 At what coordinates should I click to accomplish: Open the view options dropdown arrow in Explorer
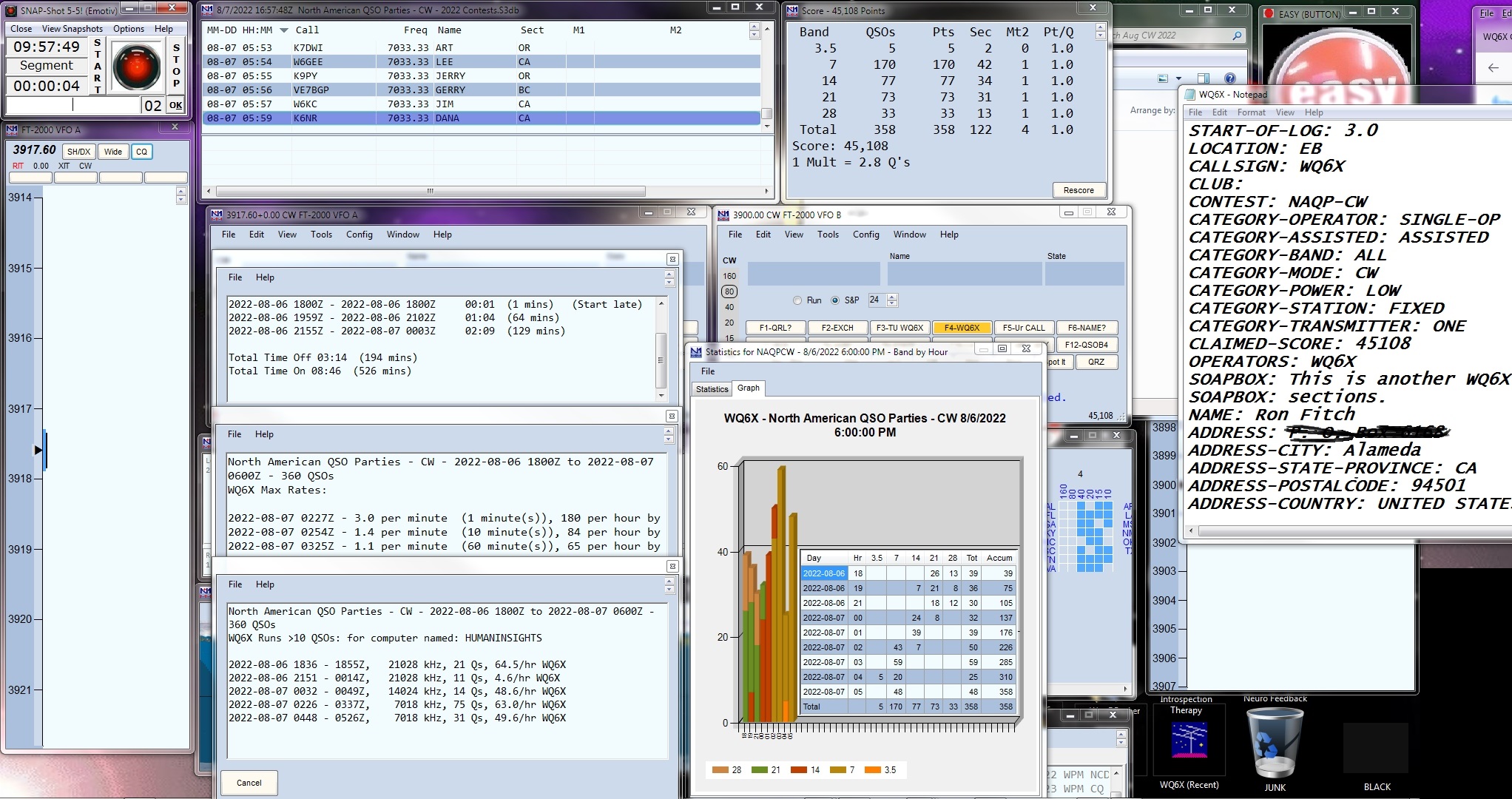[1178, 78]
